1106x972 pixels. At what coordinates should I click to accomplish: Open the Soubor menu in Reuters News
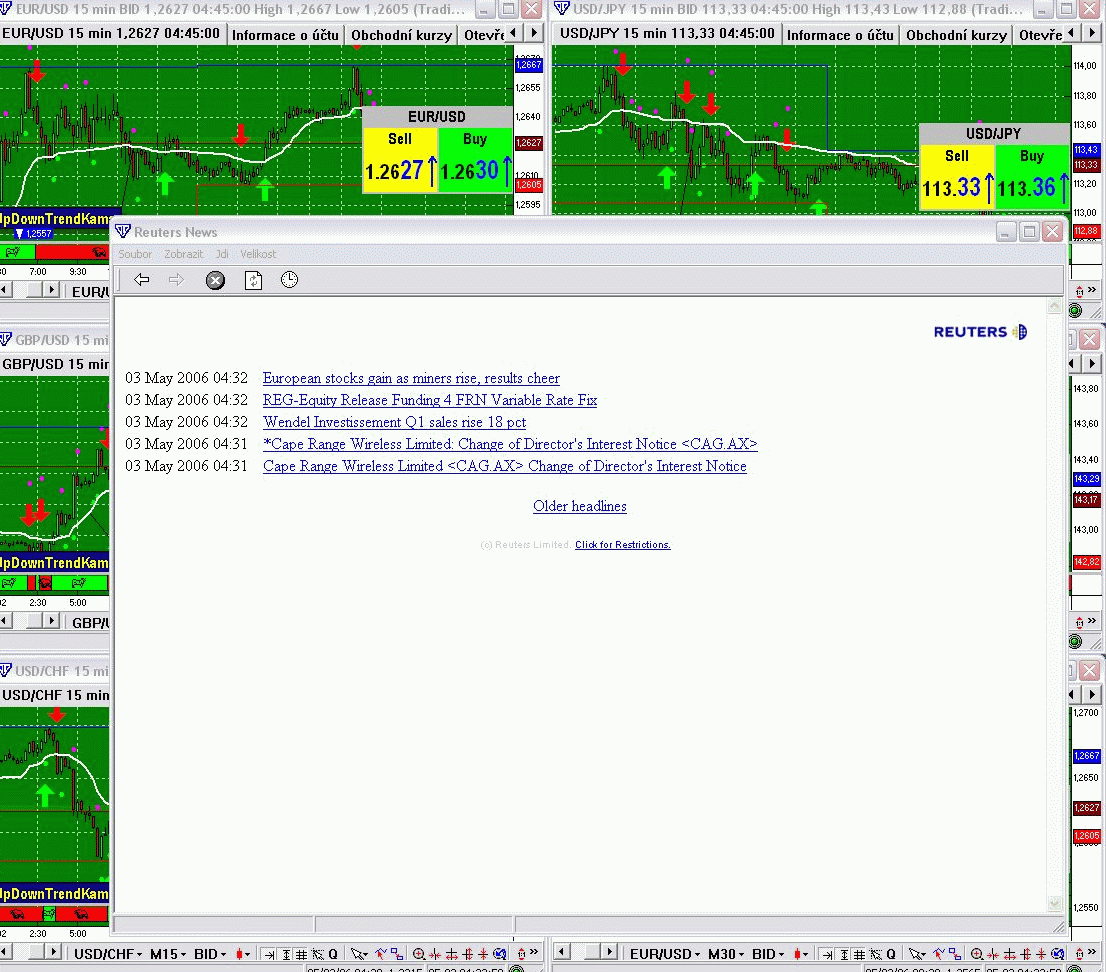coord(135,254)
